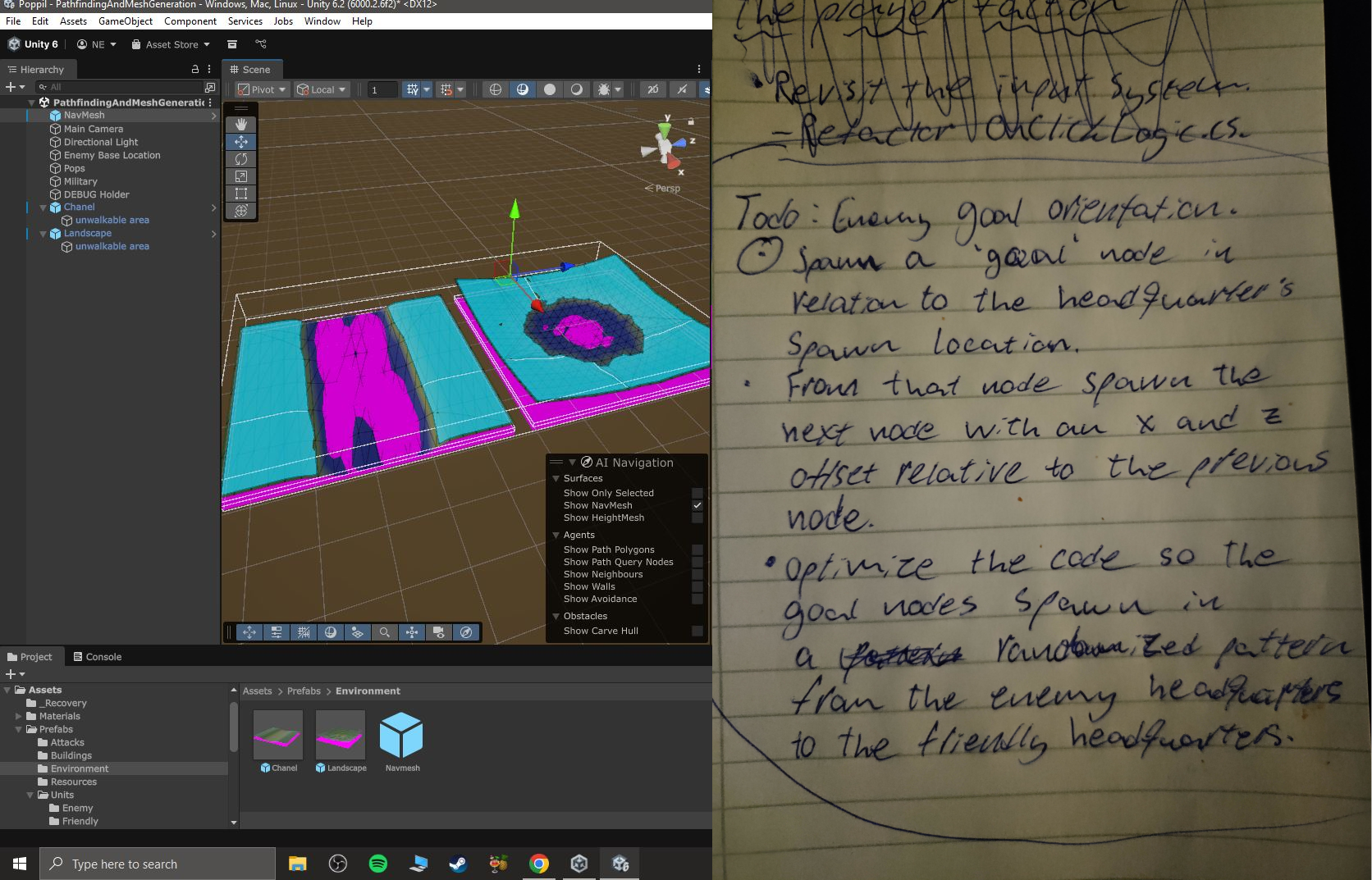Click the Unity 6 logo
Image resolution: width=1372 pixels, height=880 pixels.
pos(14,44)
